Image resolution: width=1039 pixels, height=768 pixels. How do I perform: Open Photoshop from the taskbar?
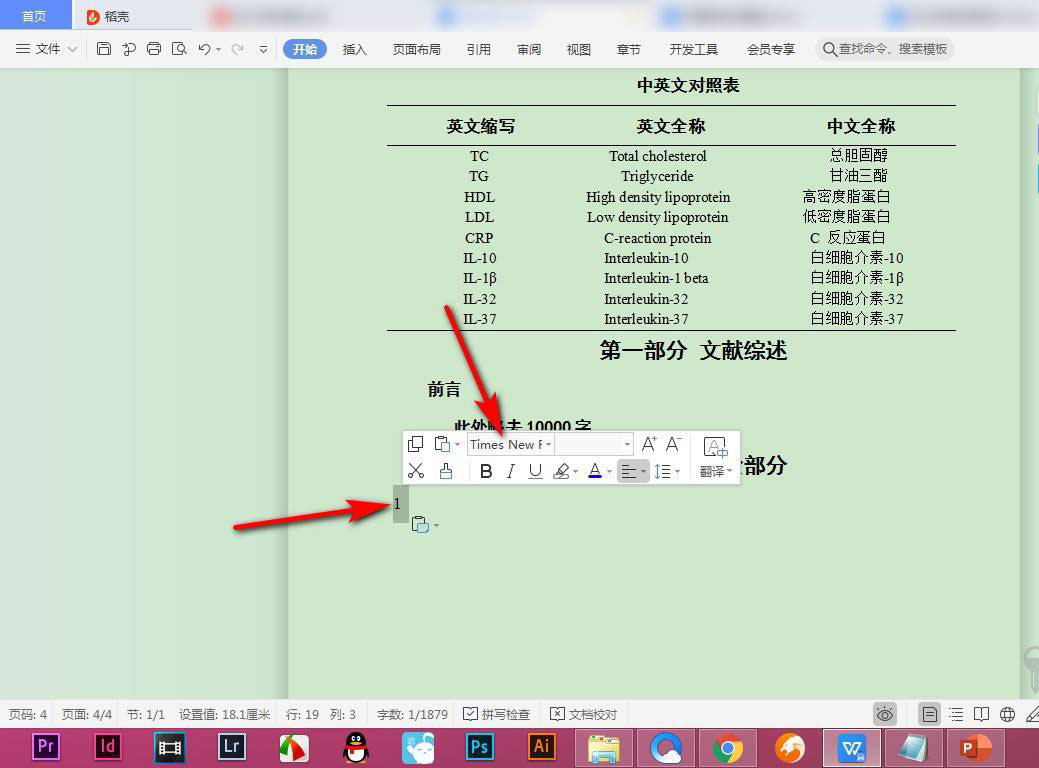coord(480,746)
